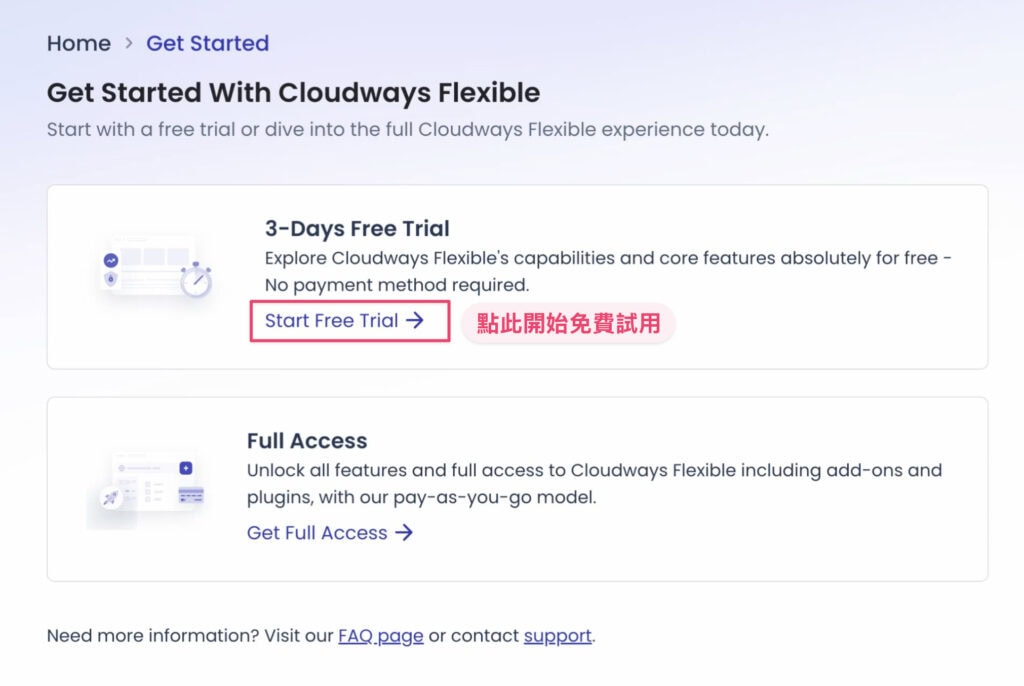Viewport: 1024px width, 686px height.
Task: Select the Get Started breadcrumb item
Action: pos(208,44)
